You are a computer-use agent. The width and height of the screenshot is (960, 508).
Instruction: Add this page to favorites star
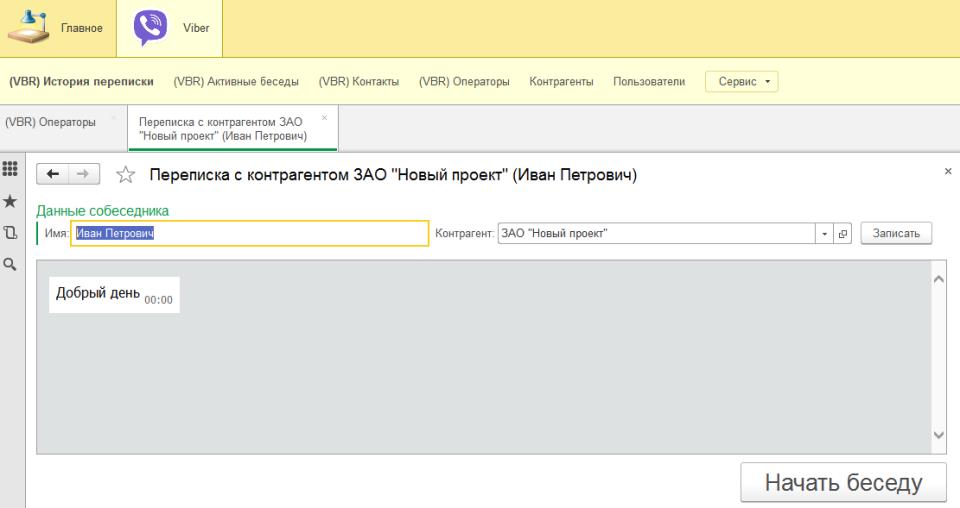(127, 176)
